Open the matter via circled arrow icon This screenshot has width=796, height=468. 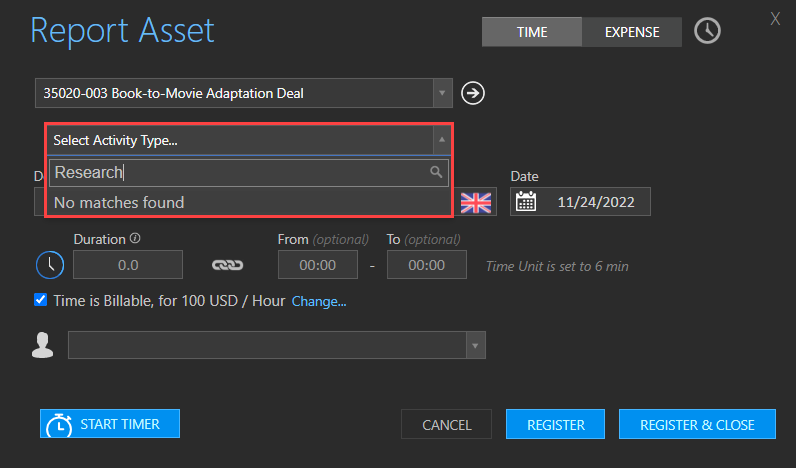[473, 93]
